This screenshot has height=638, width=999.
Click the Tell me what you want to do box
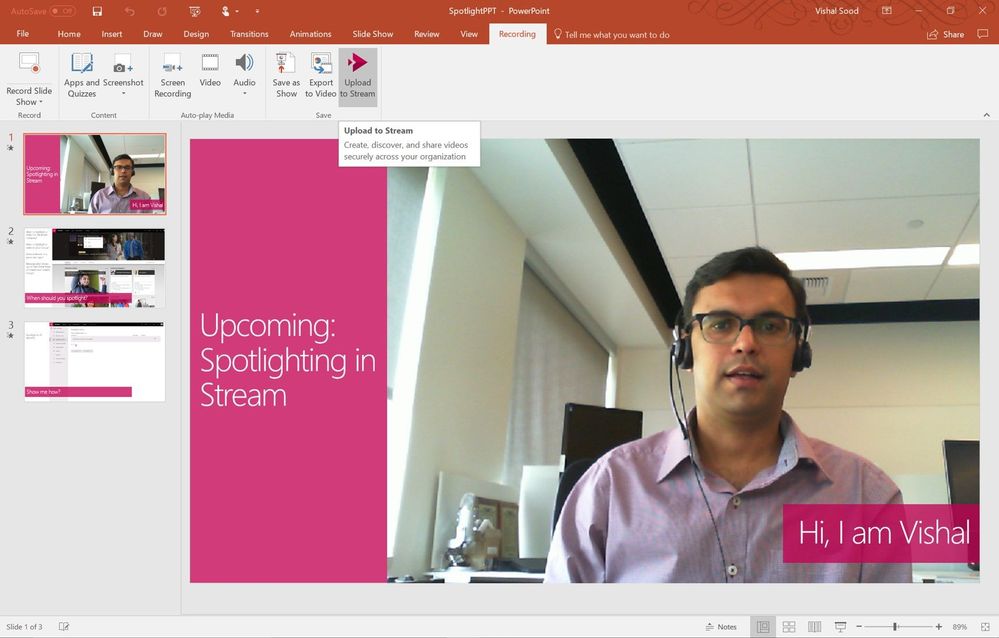click(612, 34)
